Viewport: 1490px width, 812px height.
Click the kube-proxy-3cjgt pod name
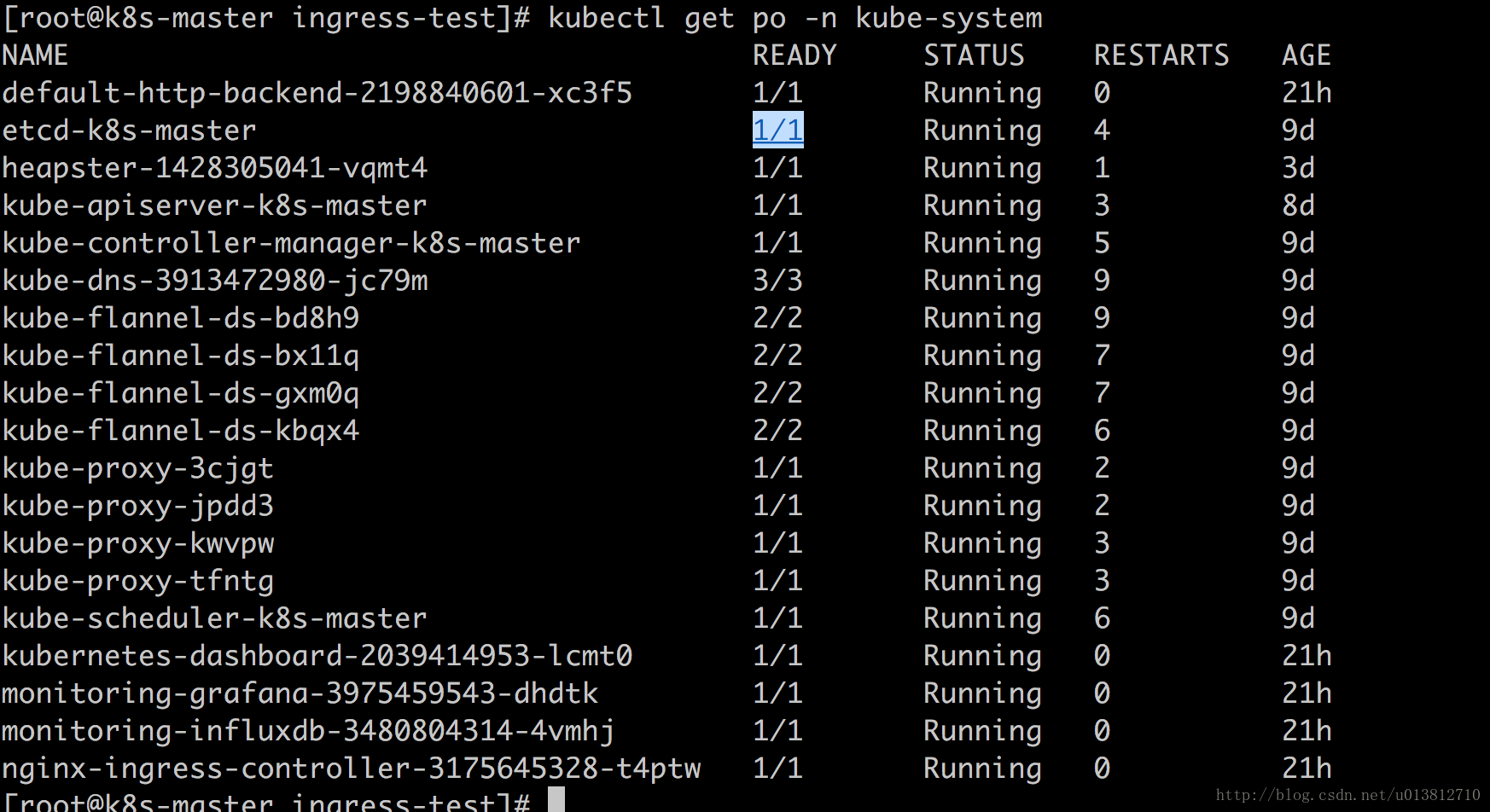coord(137,468)
